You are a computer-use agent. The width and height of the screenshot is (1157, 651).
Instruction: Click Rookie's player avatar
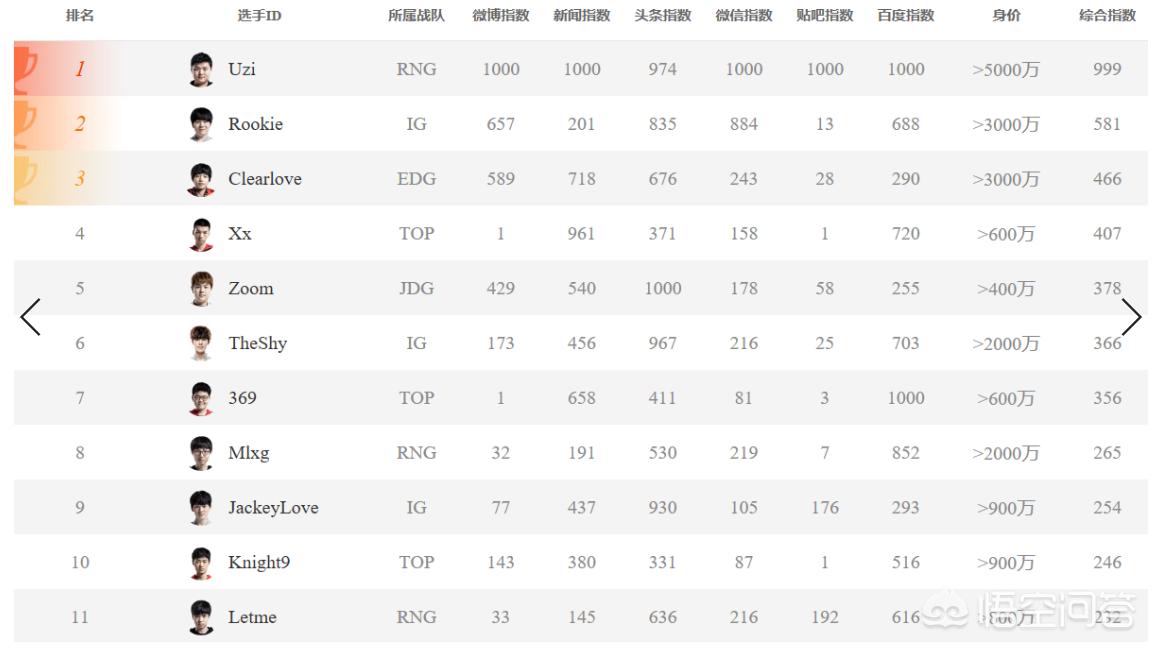[201, 124]
